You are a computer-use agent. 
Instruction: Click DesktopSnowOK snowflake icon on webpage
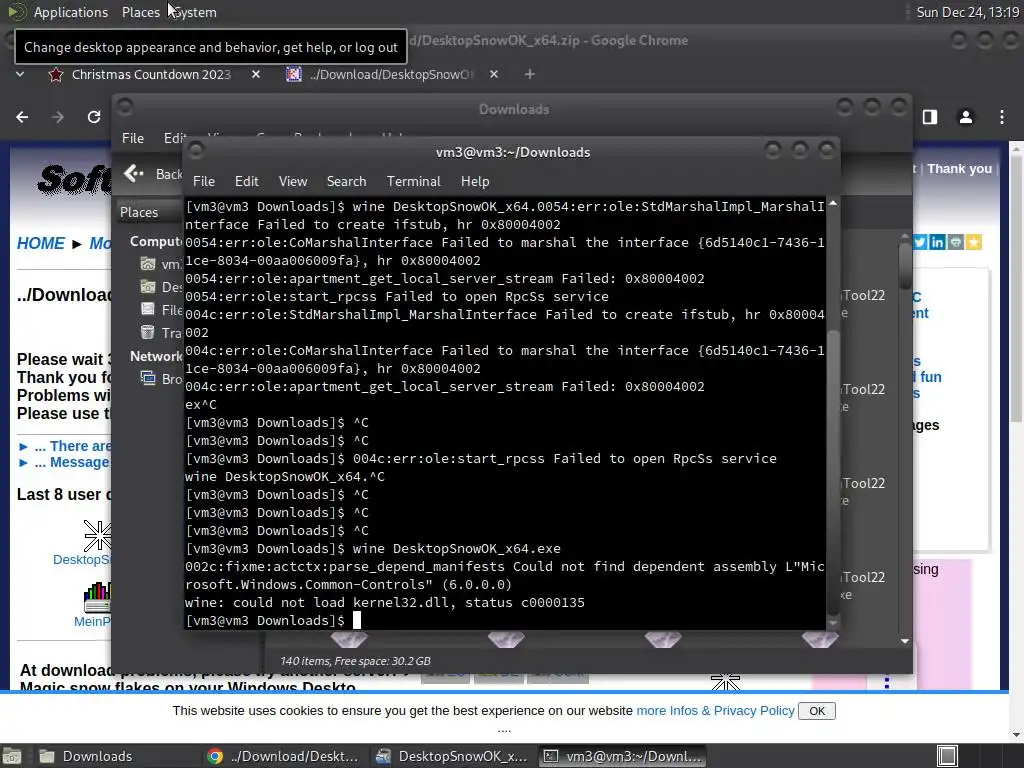97,536
